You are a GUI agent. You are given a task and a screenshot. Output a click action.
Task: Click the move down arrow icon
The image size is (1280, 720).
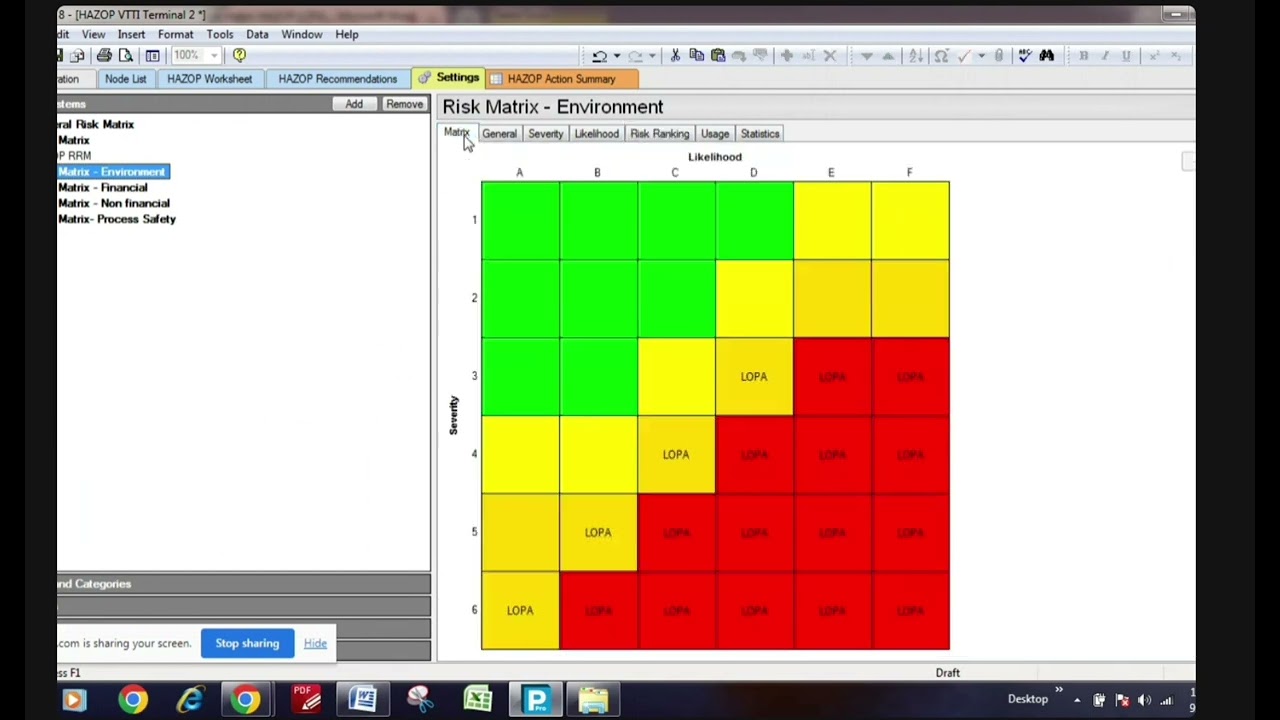point(866,56)
